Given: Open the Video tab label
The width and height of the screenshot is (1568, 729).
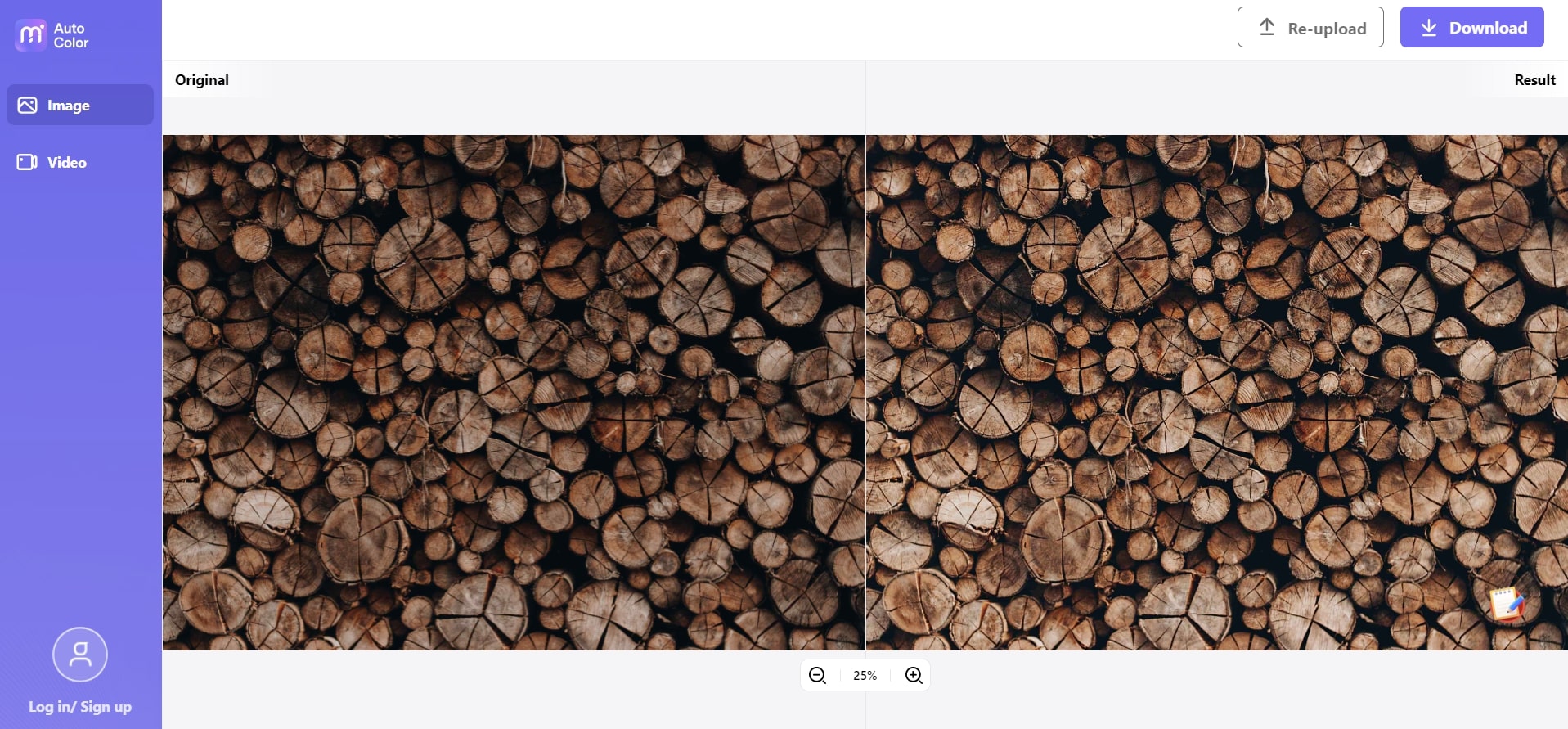Looking at the screenshot, I should [67, 162].
